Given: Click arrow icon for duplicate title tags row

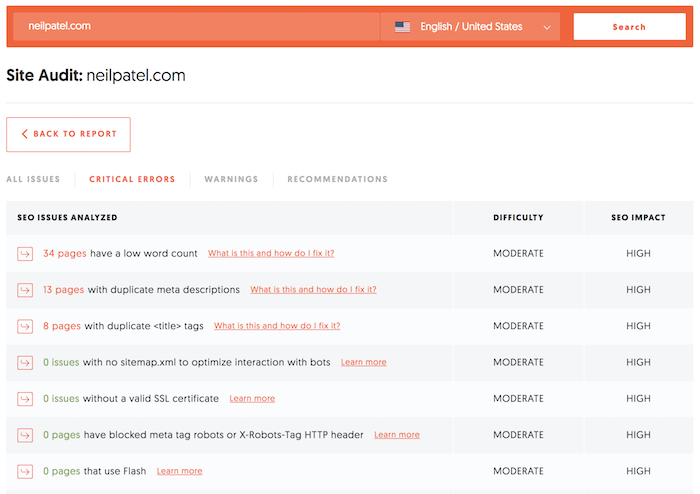Looking at the screenshot, I should tap(25, 326).
